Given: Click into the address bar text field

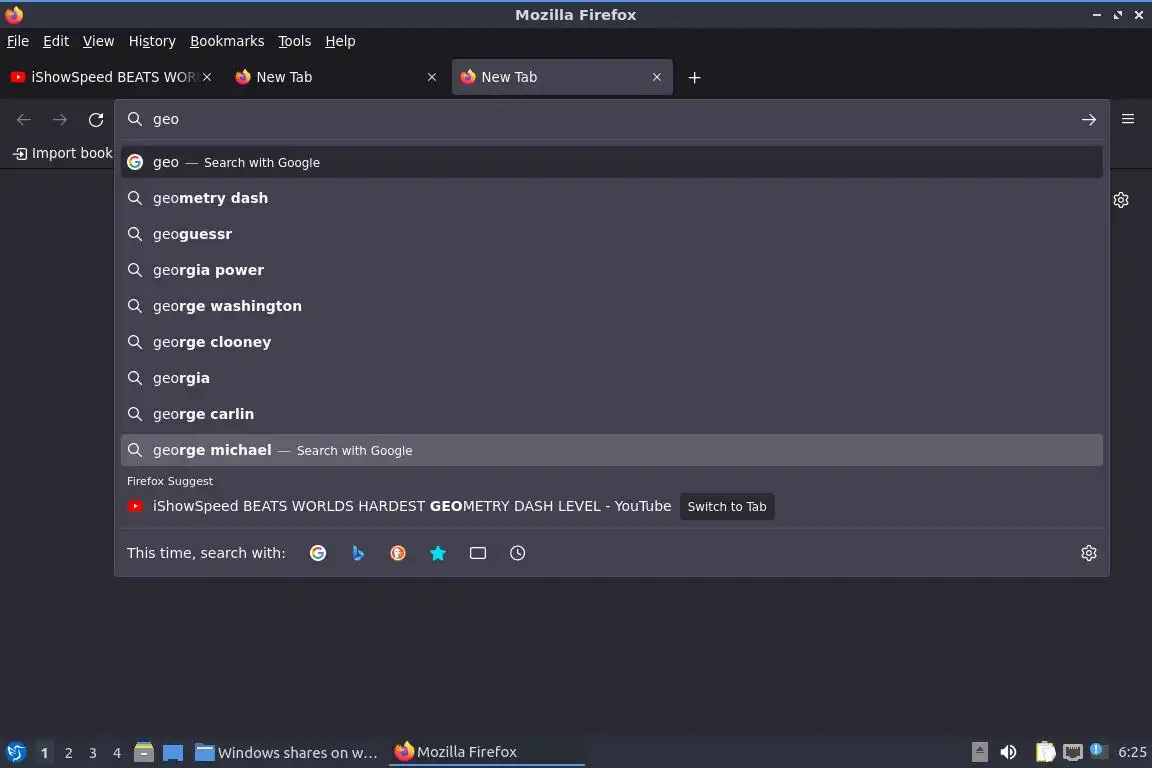Looking at the screenshot, I should [x=610, y=119].
